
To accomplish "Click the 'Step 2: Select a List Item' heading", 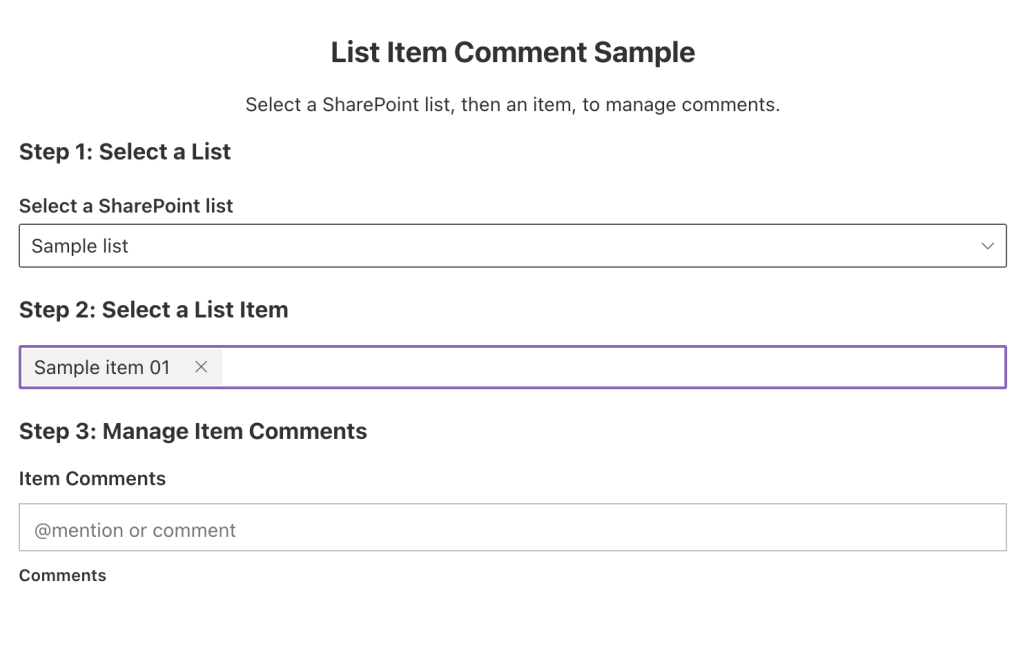I will (x=153, y=310).
